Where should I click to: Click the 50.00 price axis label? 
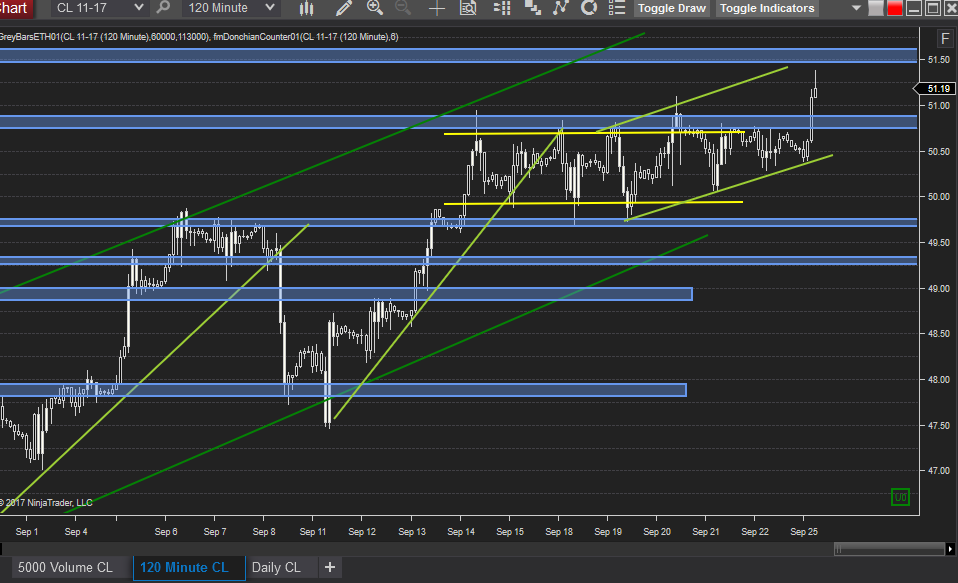[x=938, y=197]
